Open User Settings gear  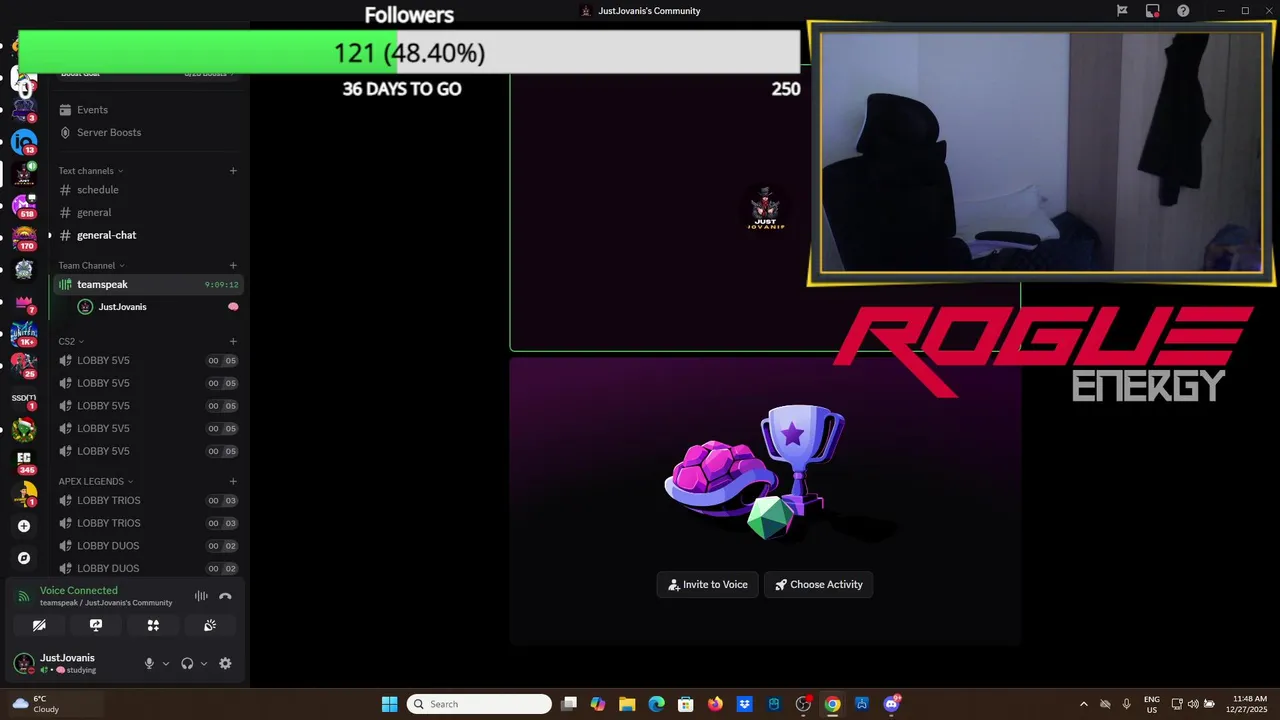(x=225, y=663)
